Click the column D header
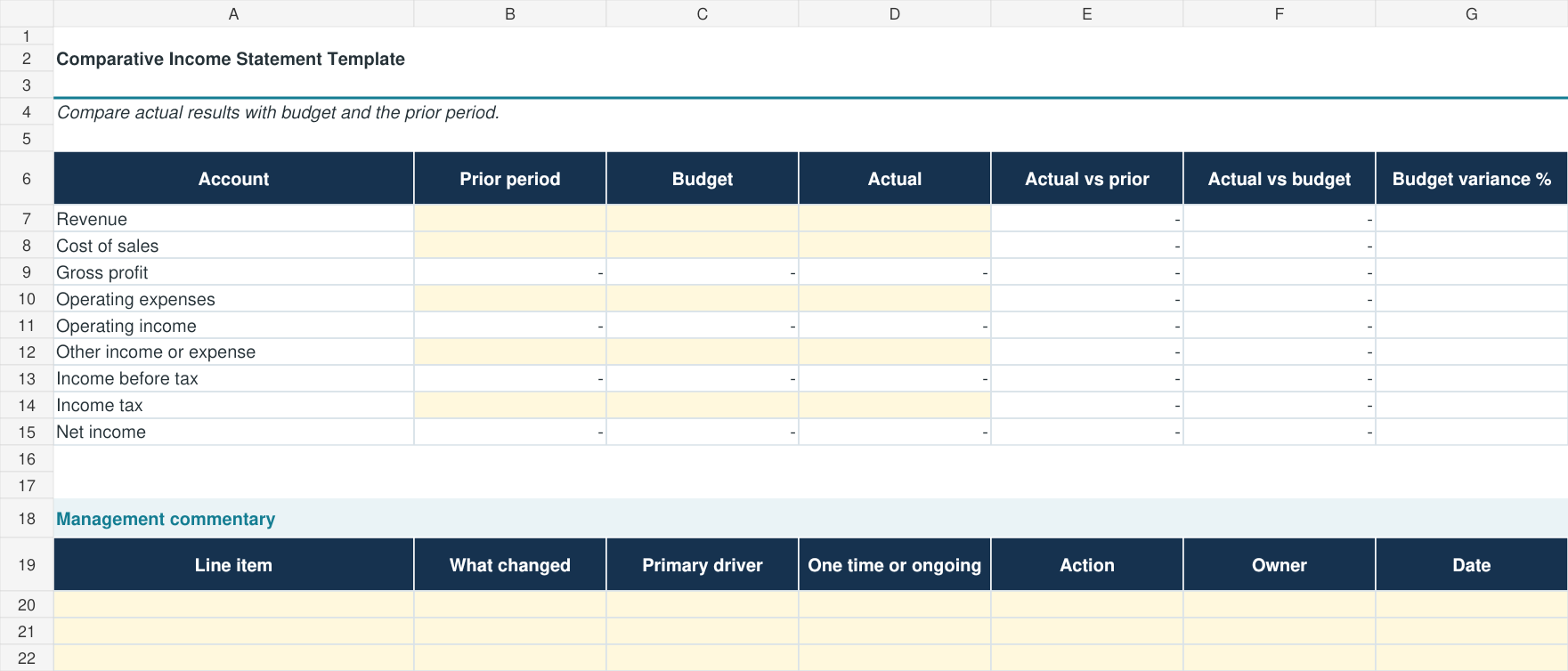Image resolution: width=1568 pixels, height=671 pixels. [895, 13]
